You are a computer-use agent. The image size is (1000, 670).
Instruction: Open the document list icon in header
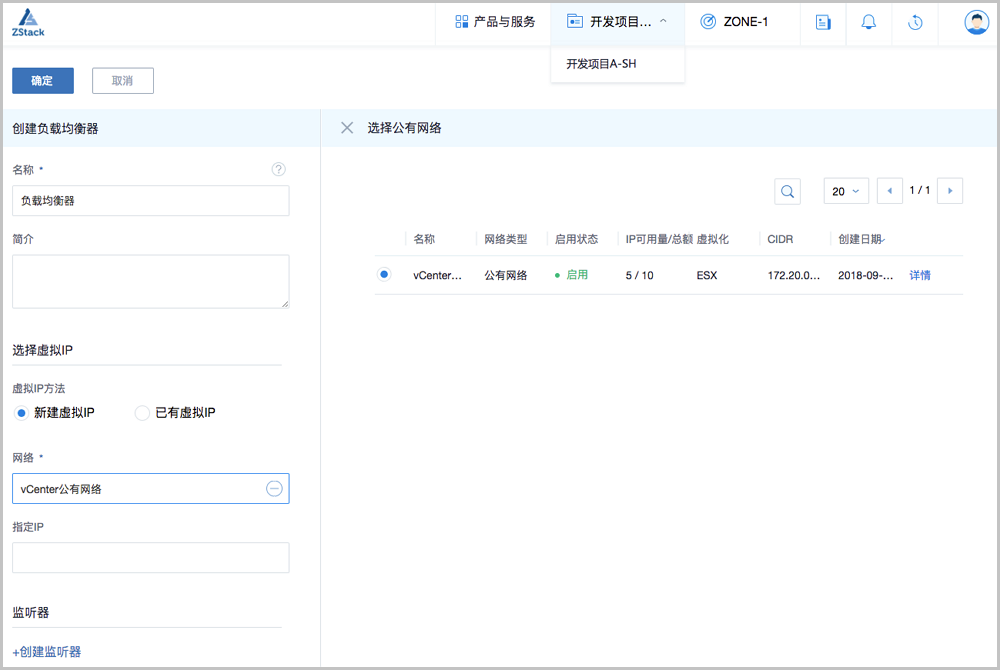tap(823, 22)
